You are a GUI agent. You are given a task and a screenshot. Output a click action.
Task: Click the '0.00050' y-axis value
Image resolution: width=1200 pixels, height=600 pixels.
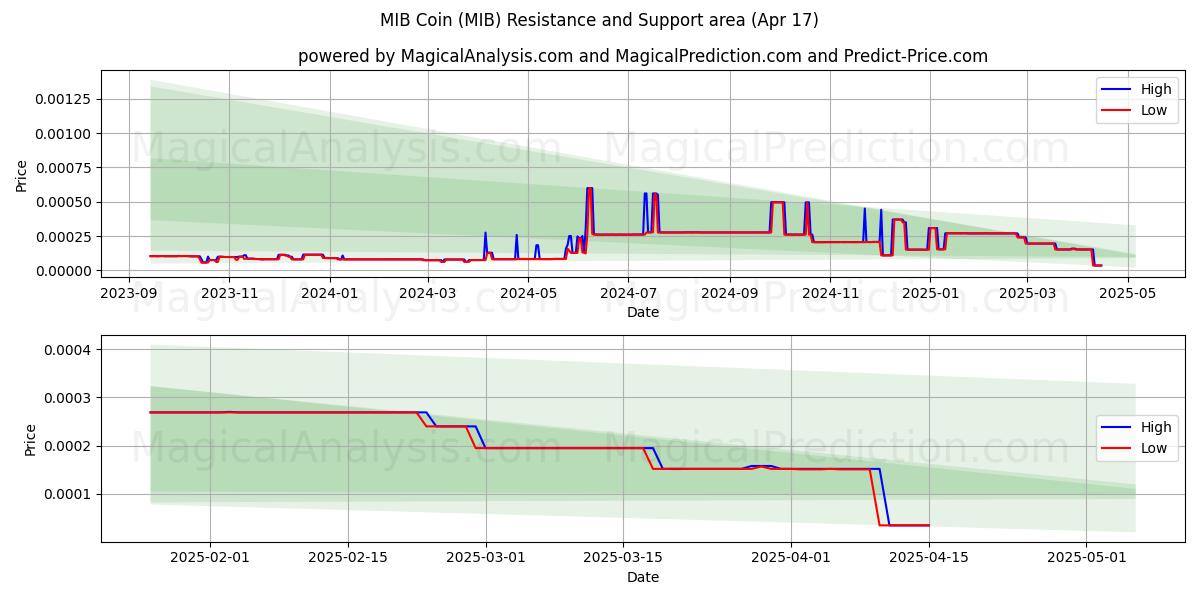(65, 202)
